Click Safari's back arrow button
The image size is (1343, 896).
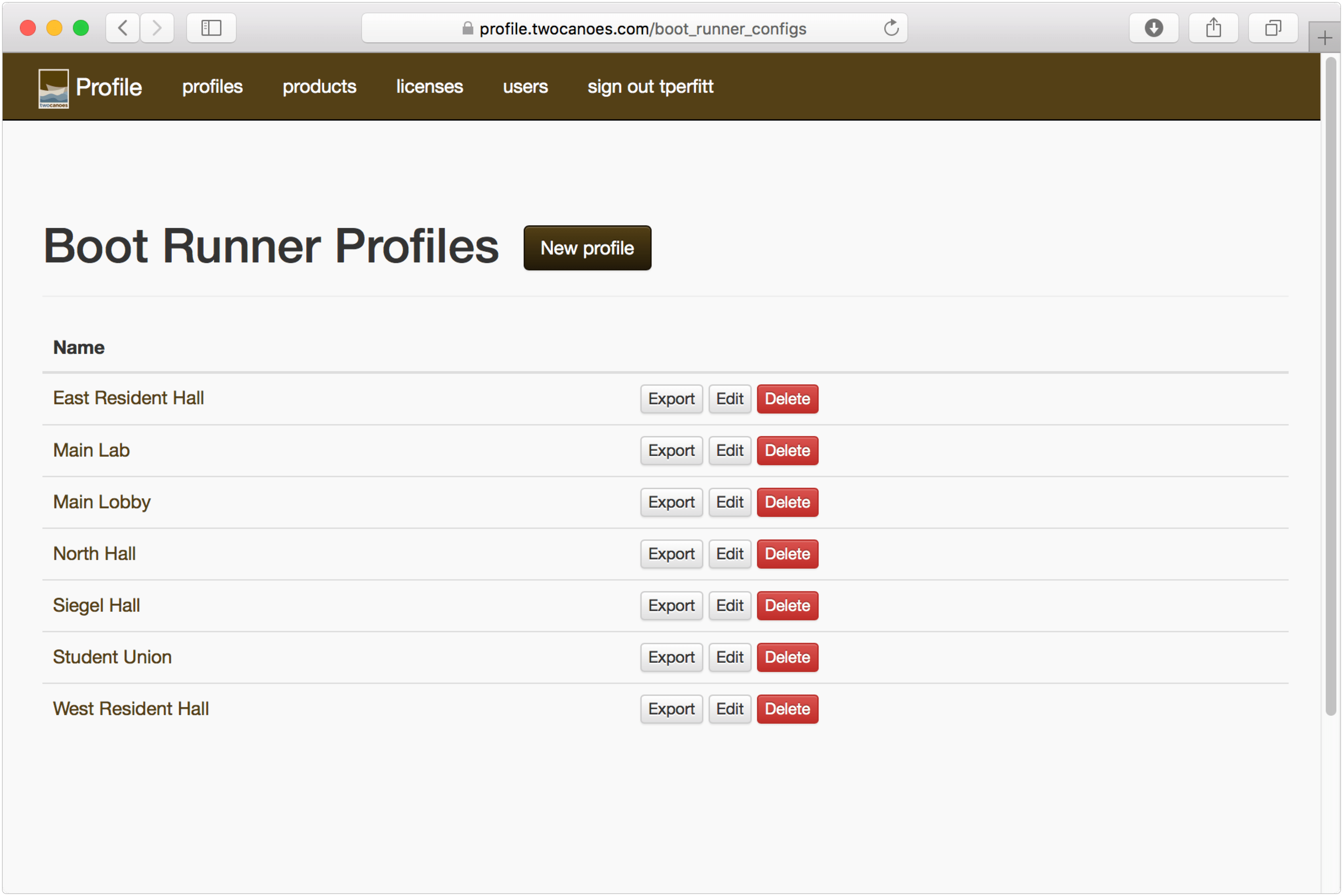[122, 28]
